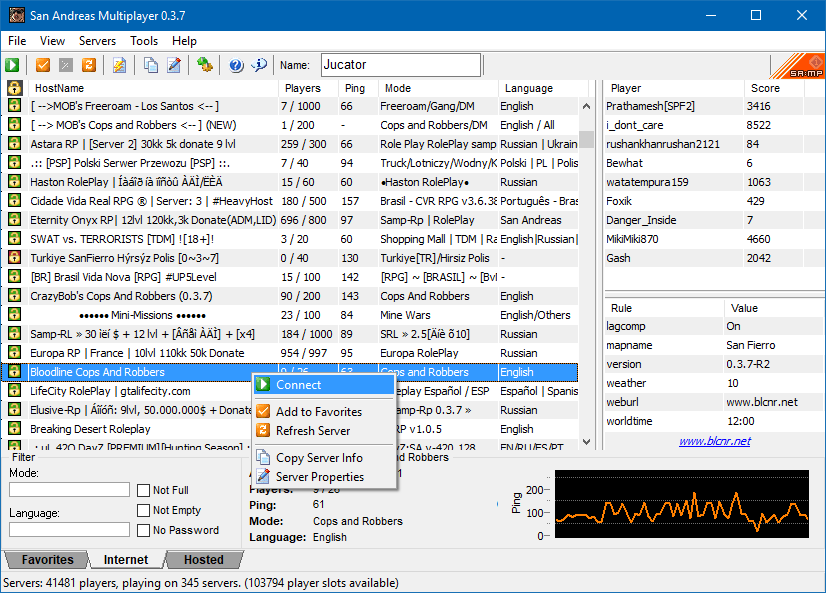Viewport: 826px width, 593px height.
Task: Click lock icon of CrazyBob's Cops row
Action: coord(15,295)
